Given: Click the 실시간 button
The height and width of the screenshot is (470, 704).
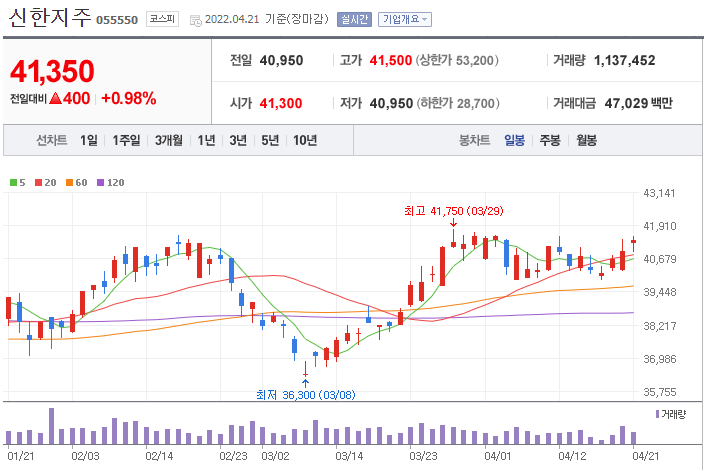Looking at the screenshot, I should (354, 19).
